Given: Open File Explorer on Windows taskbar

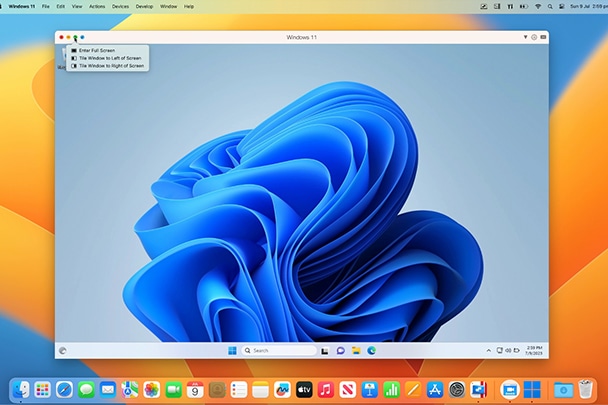Looking at the screenshot, I should pos(356,351).
